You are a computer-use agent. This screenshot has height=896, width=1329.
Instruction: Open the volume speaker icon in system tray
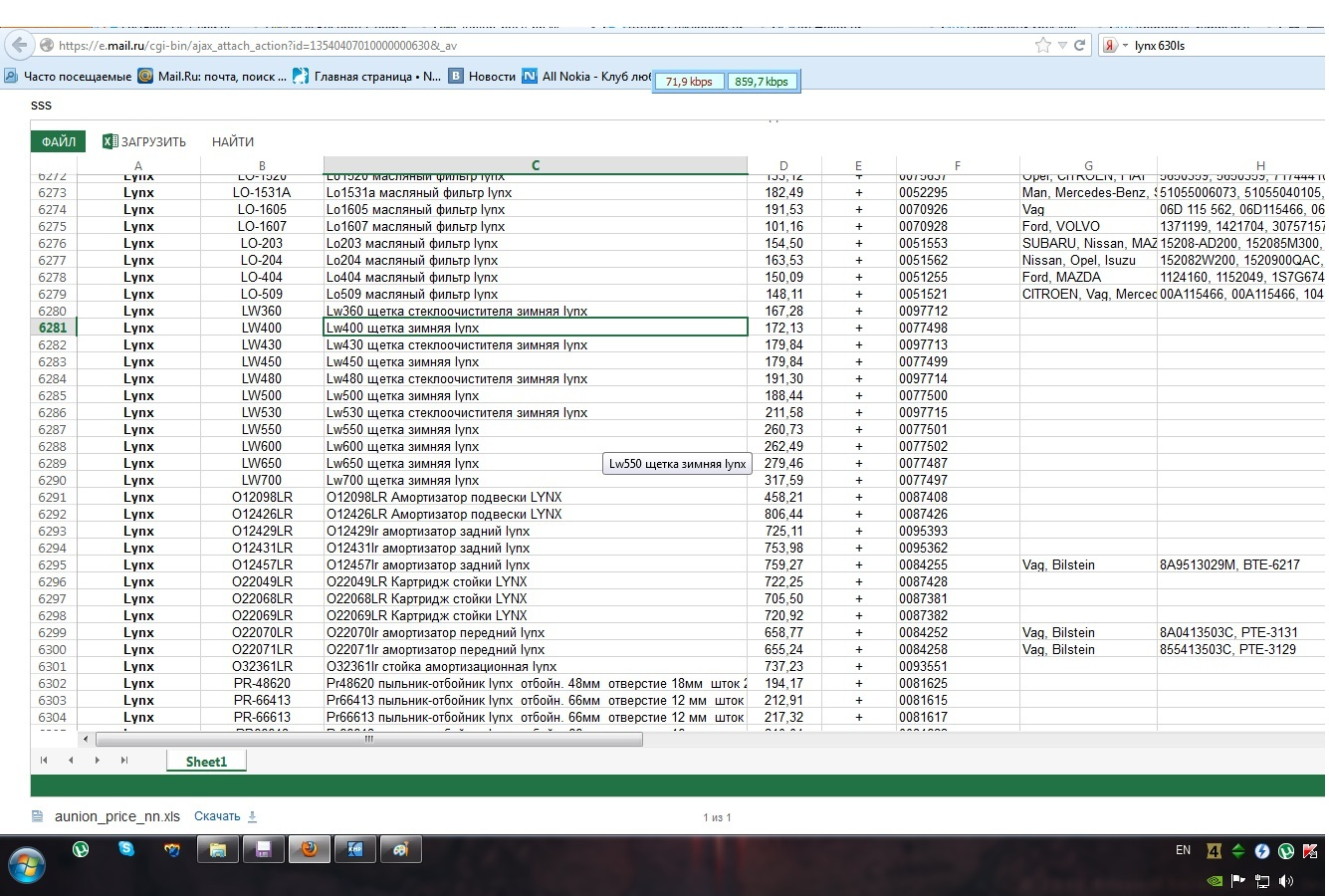point(1286,880)
